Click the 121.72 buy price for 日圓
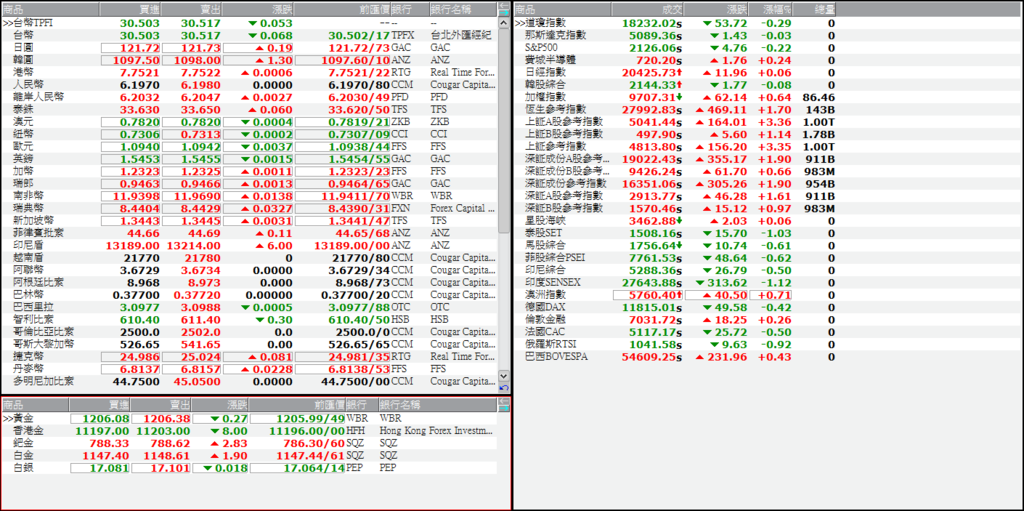 coord(131,48)
